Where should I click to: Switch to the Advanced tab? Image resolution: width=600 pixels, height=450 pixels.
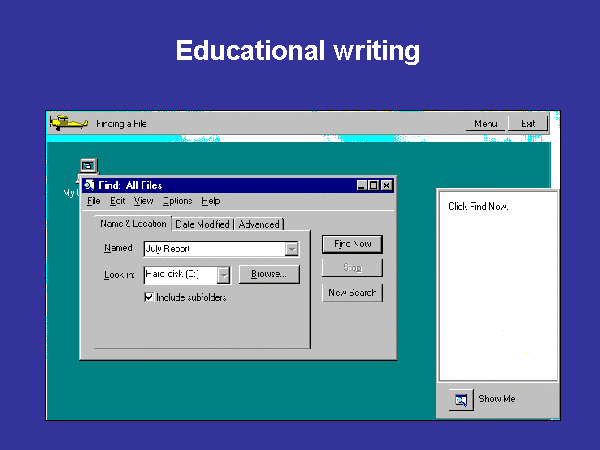(259, 224)
